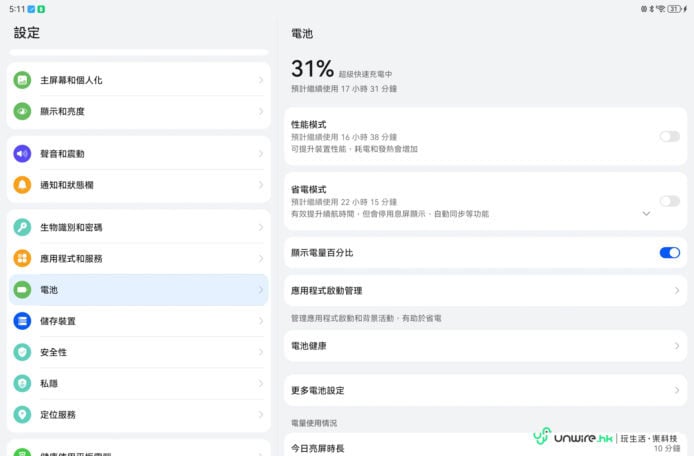Click the 主屏幕和個人化 picture icon
694x456 pixels.
22,80
